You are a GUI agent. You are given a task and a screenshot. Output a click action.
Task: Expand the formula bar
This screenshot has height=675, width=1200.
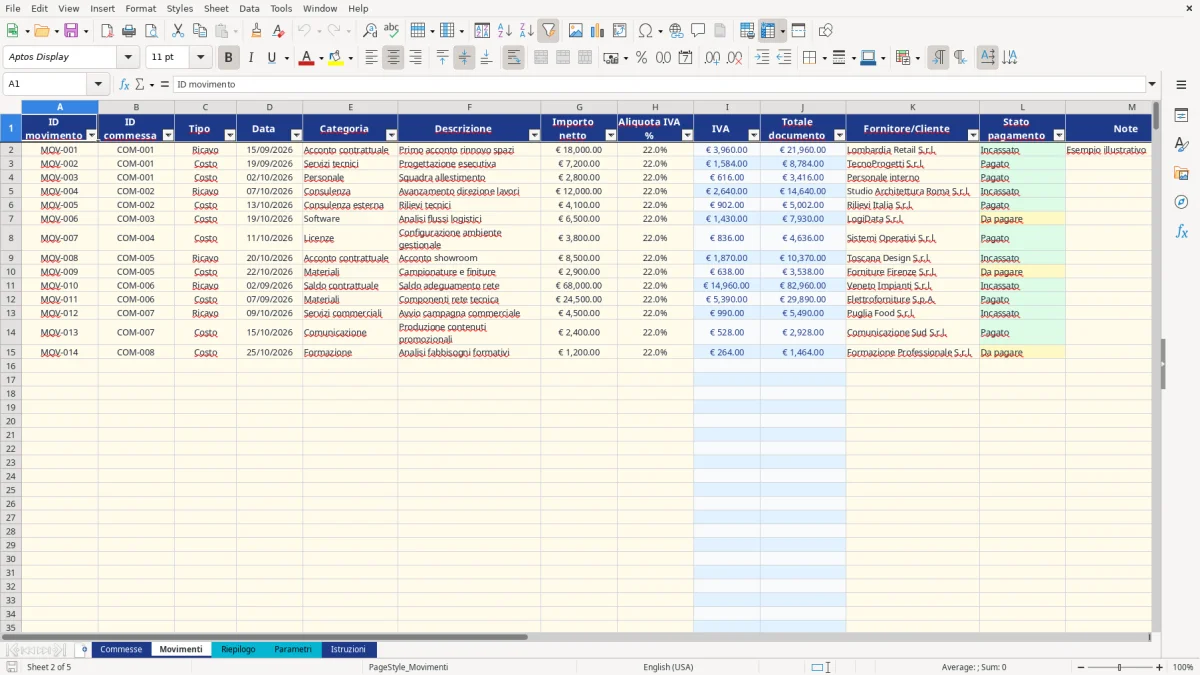(1152, 84)
